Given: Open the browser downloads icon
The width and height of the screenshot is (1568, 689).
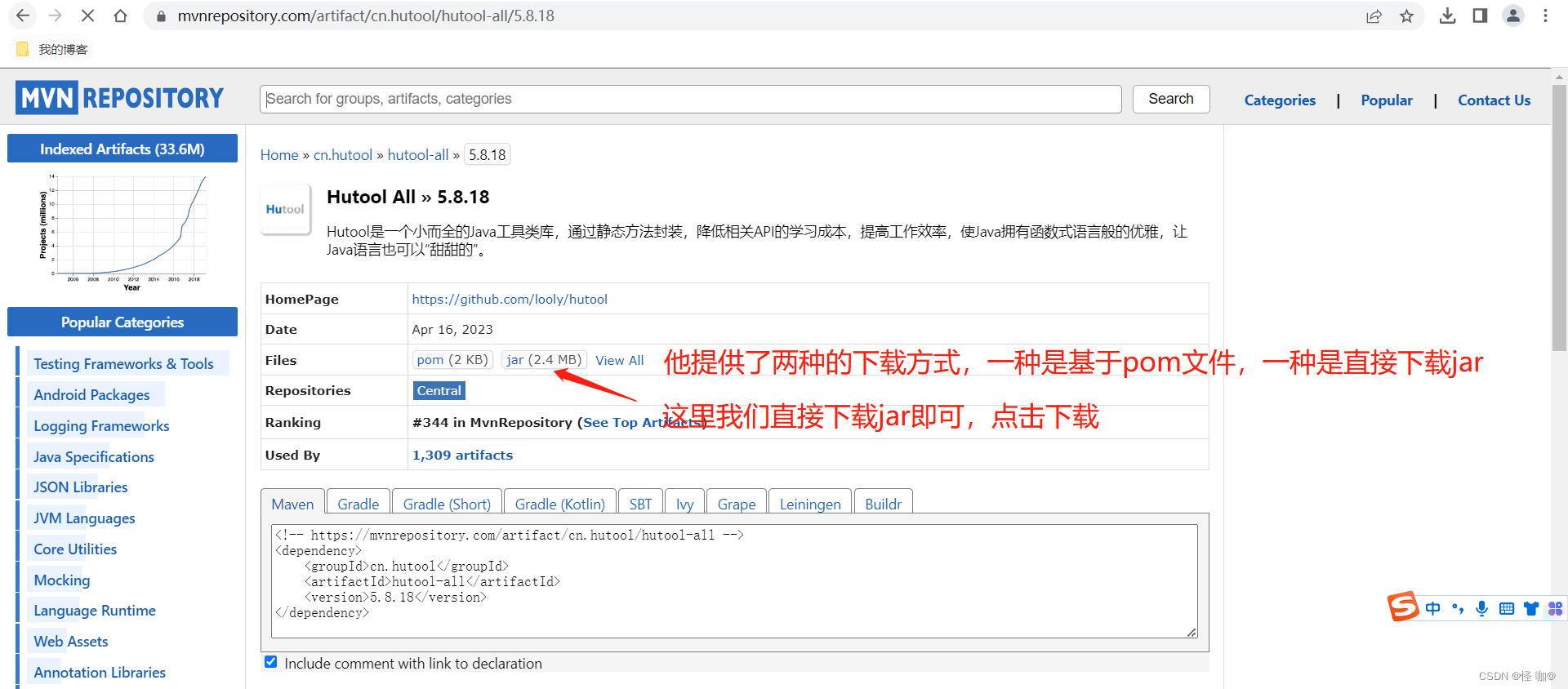Looking at the screenshot, I should (1447, 16).
